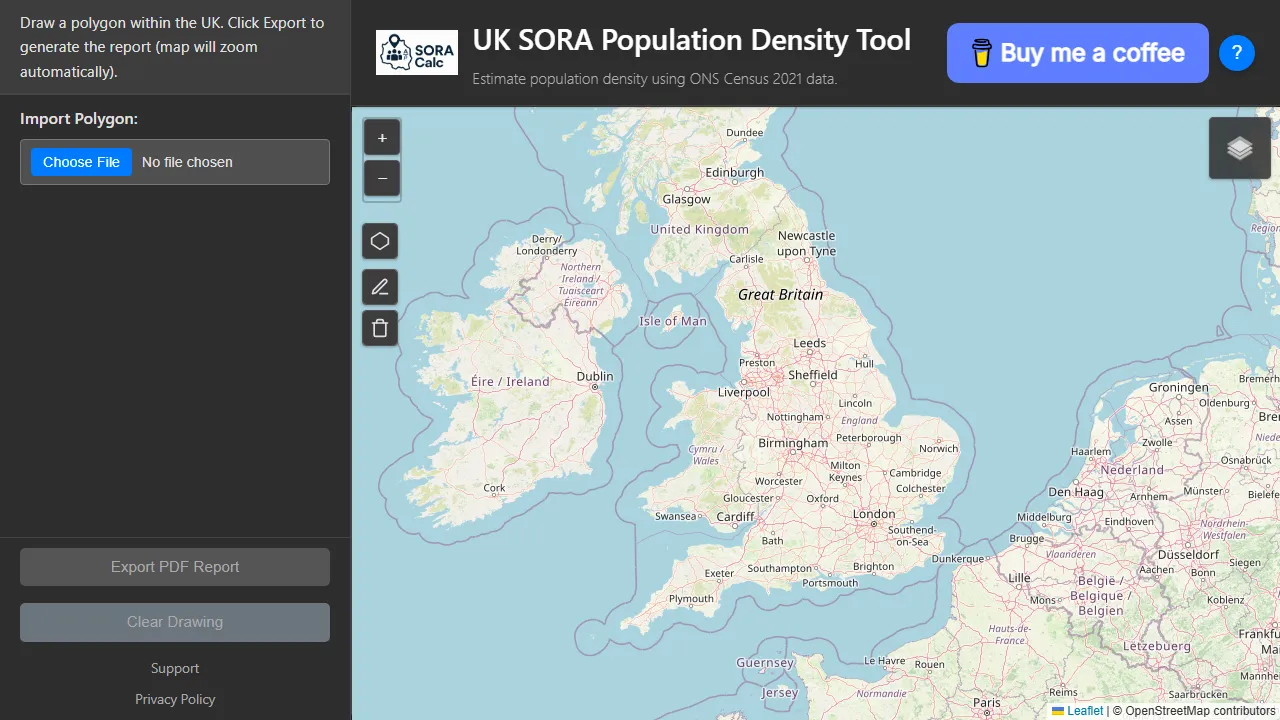This screenshot has width=1280, height=720.
Task: Open the map layers switcher
Action: [1239, 148]
